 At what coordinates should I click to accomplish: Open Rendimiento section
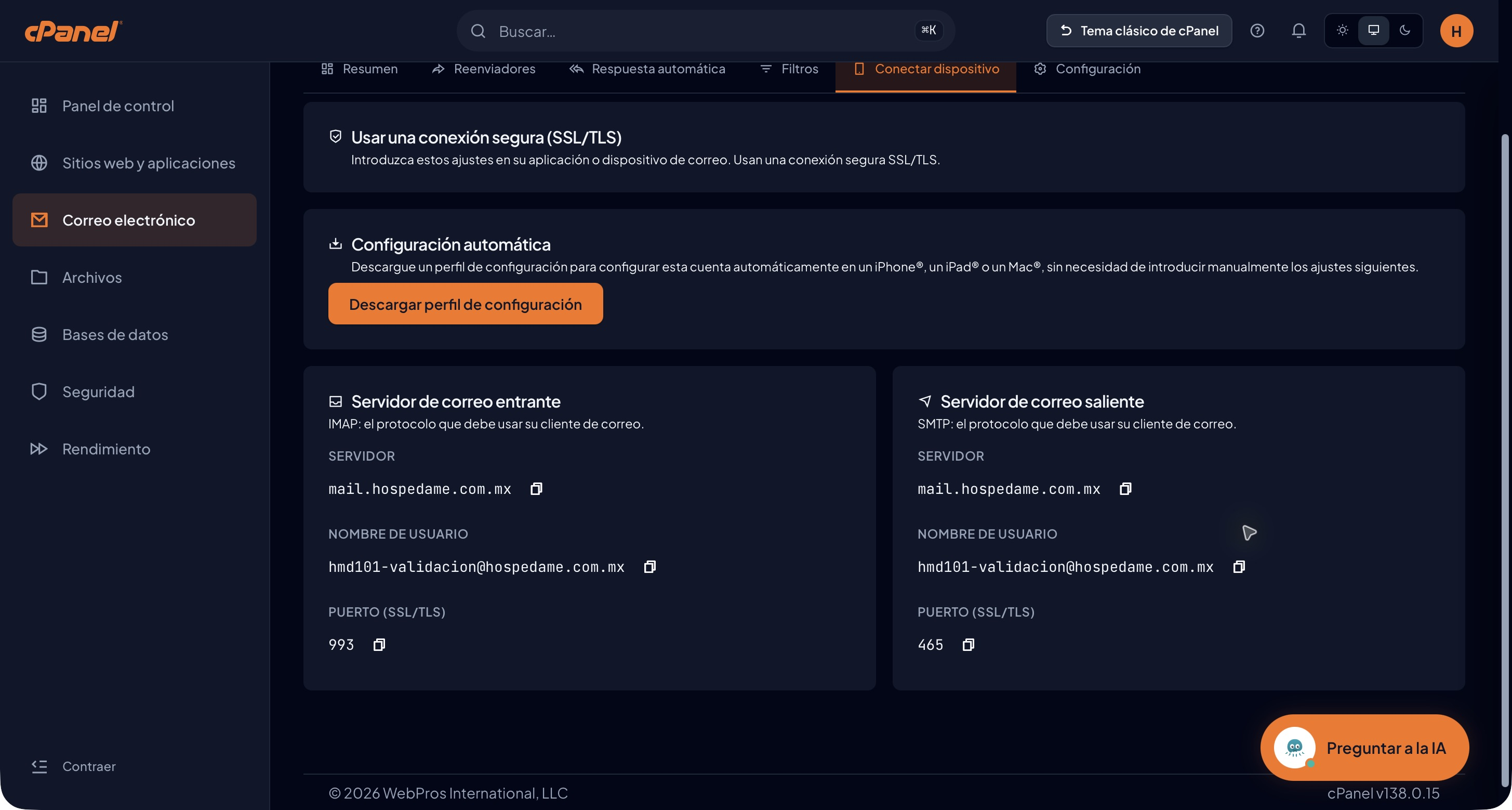pyautogui.click(x=135, y=449)
